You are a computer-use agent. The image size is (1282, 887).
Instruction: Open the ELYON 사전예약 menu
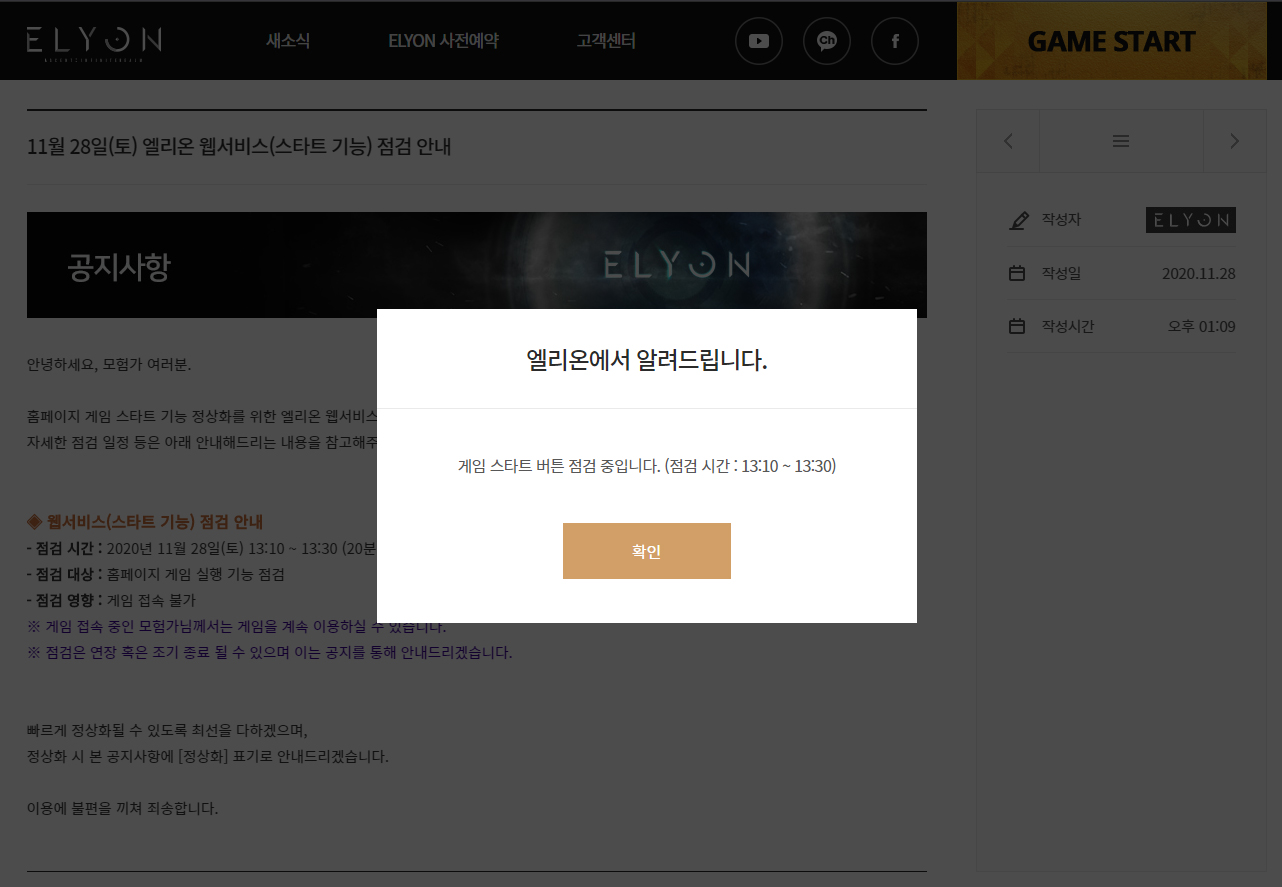(443, 41)
